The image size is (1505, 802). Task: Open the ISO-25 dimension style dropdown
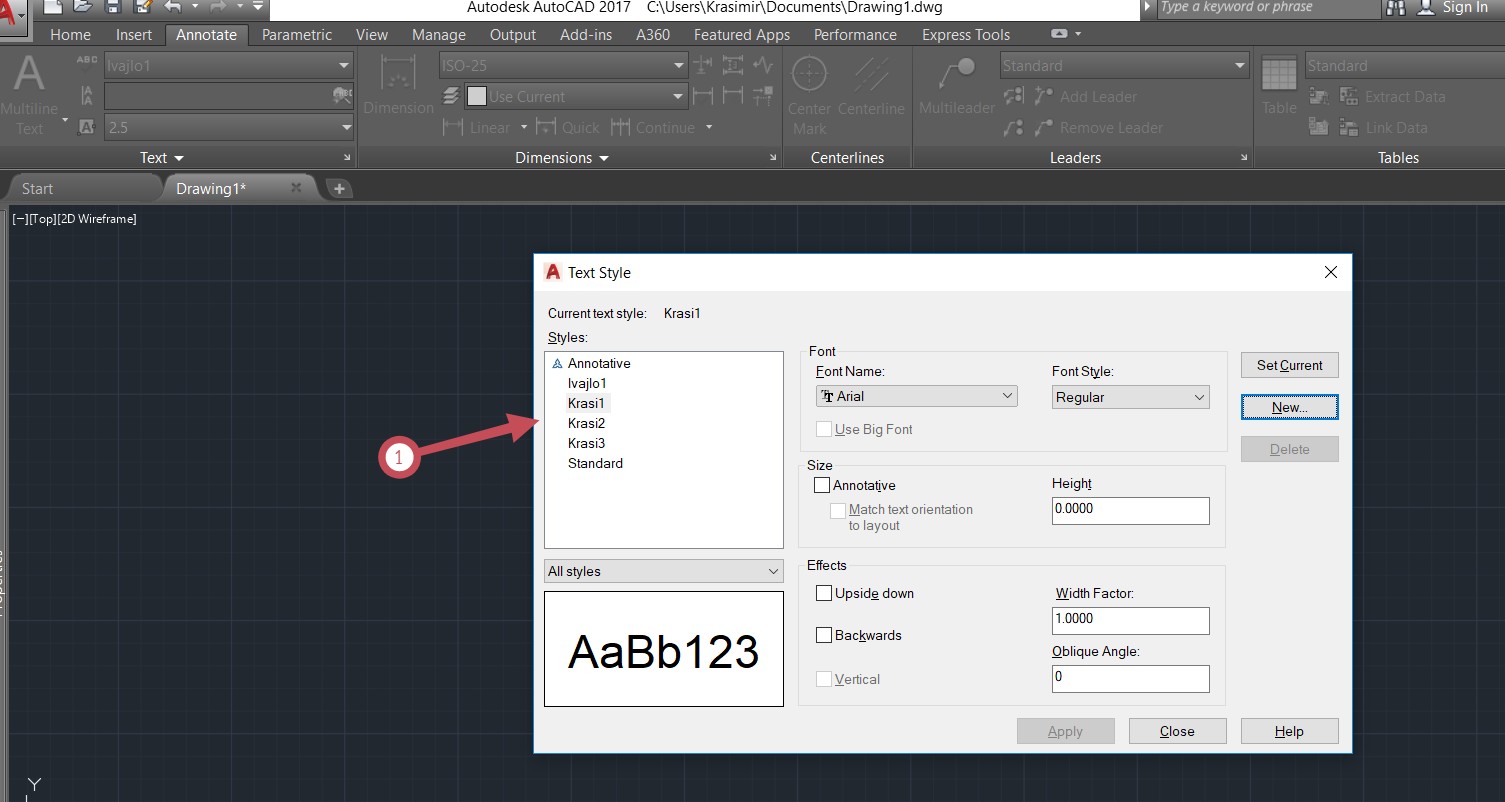coord(563,66)
